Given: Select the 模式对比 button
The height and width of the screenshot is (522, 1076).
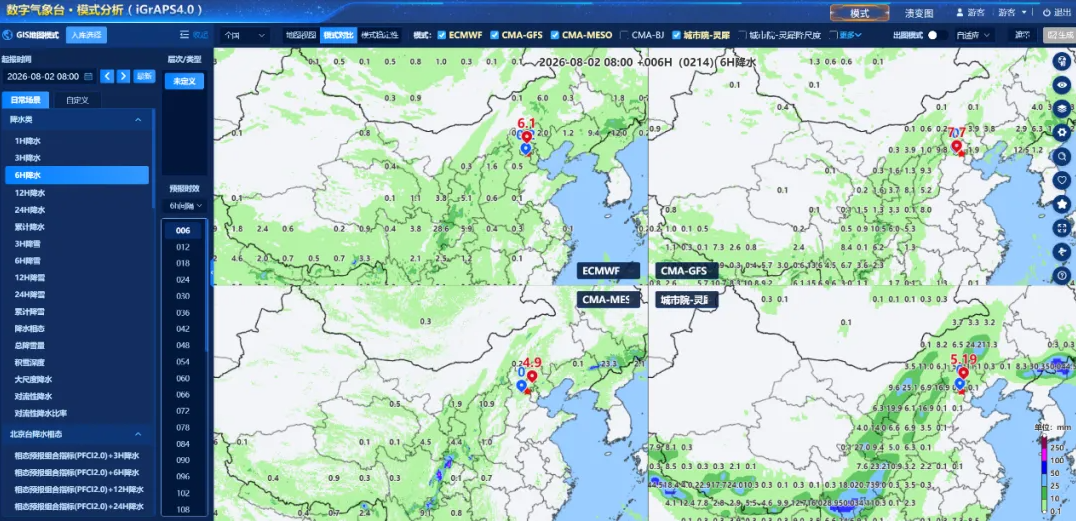Looking at the screenshot, I should (338, 35).
